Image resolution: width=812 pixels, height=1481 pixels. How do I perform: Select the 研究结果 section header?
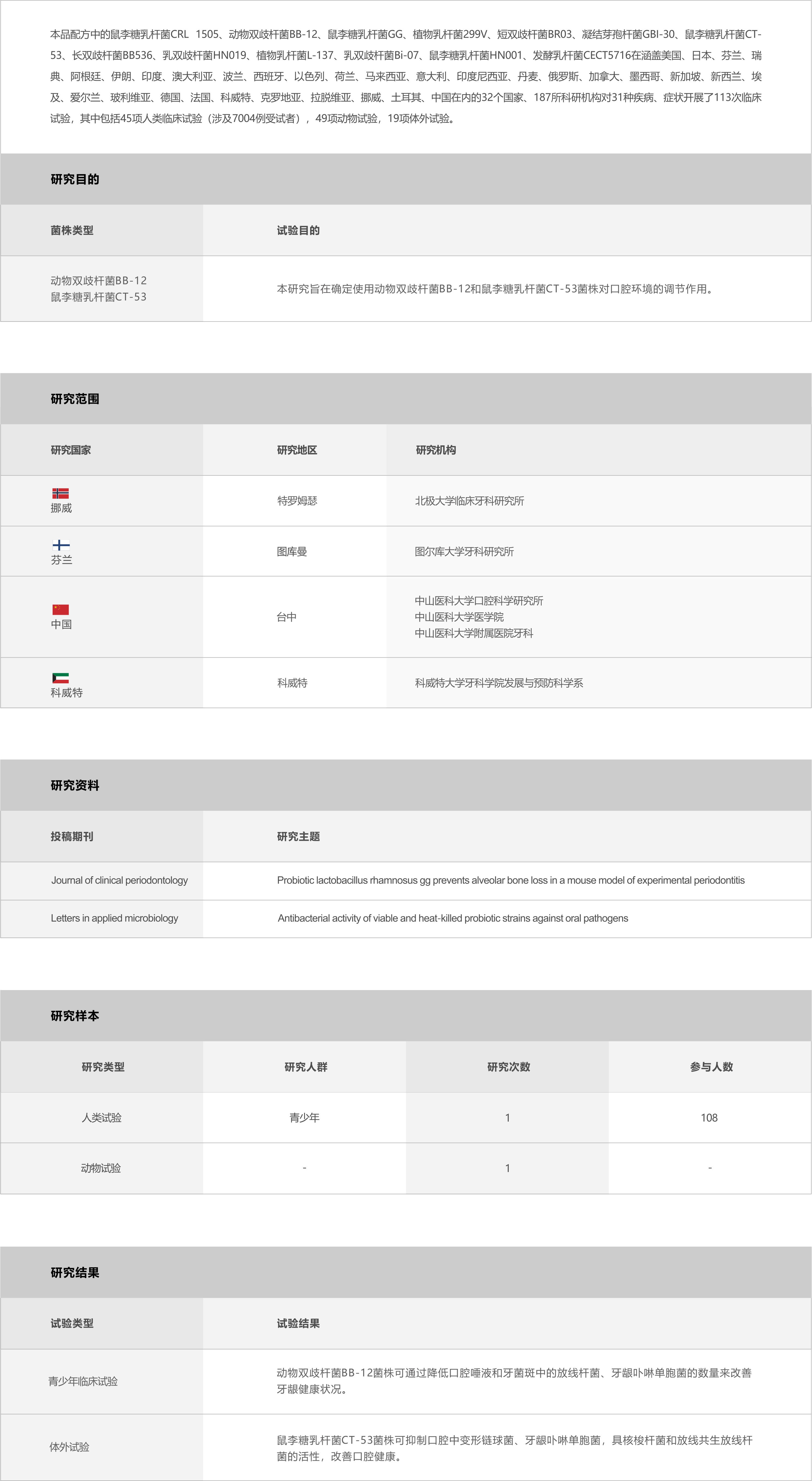tap(406, 1272)
